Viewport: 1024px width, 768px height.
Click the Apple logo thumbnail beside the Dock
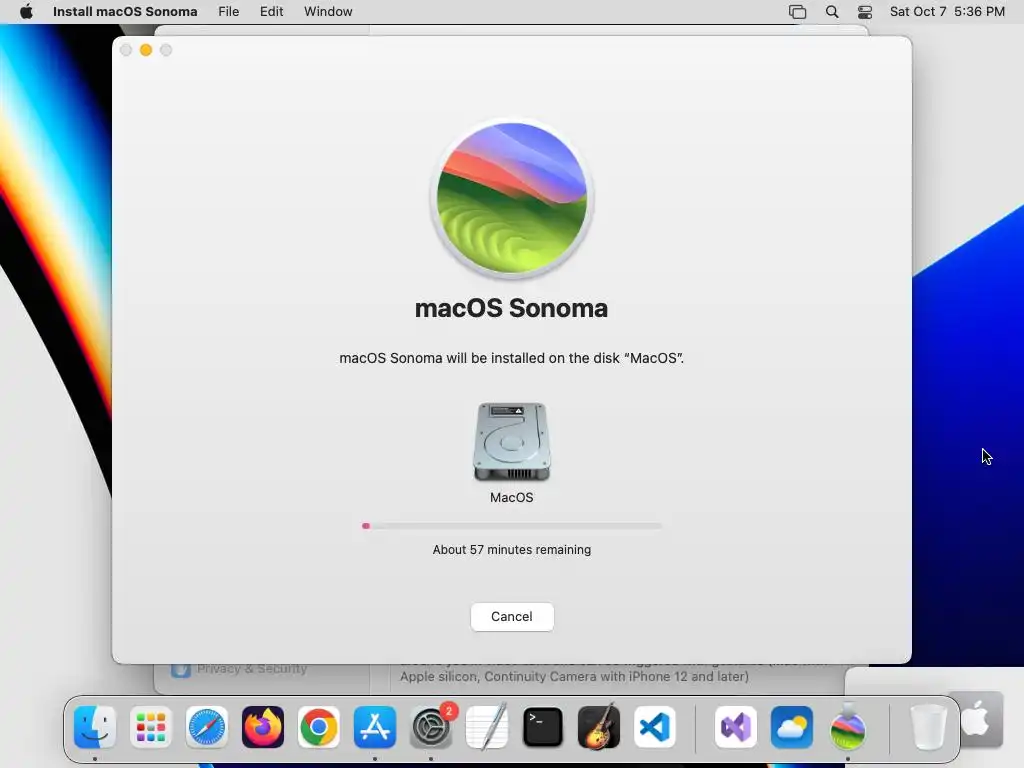click(x=976, y=719)
